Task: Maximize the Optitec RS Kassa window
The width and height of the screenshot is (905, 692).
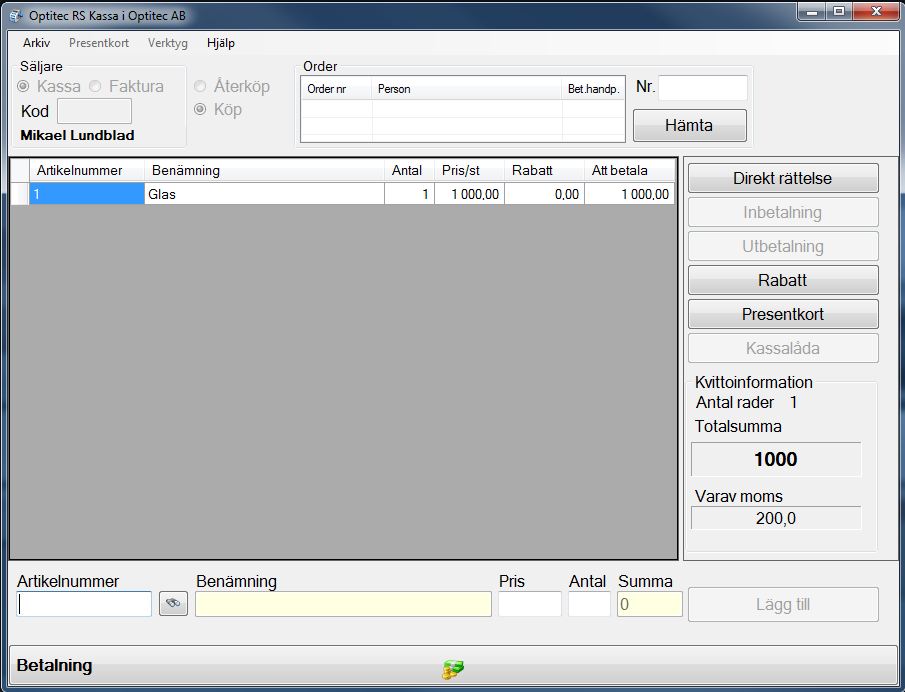Action: (839, 12)
